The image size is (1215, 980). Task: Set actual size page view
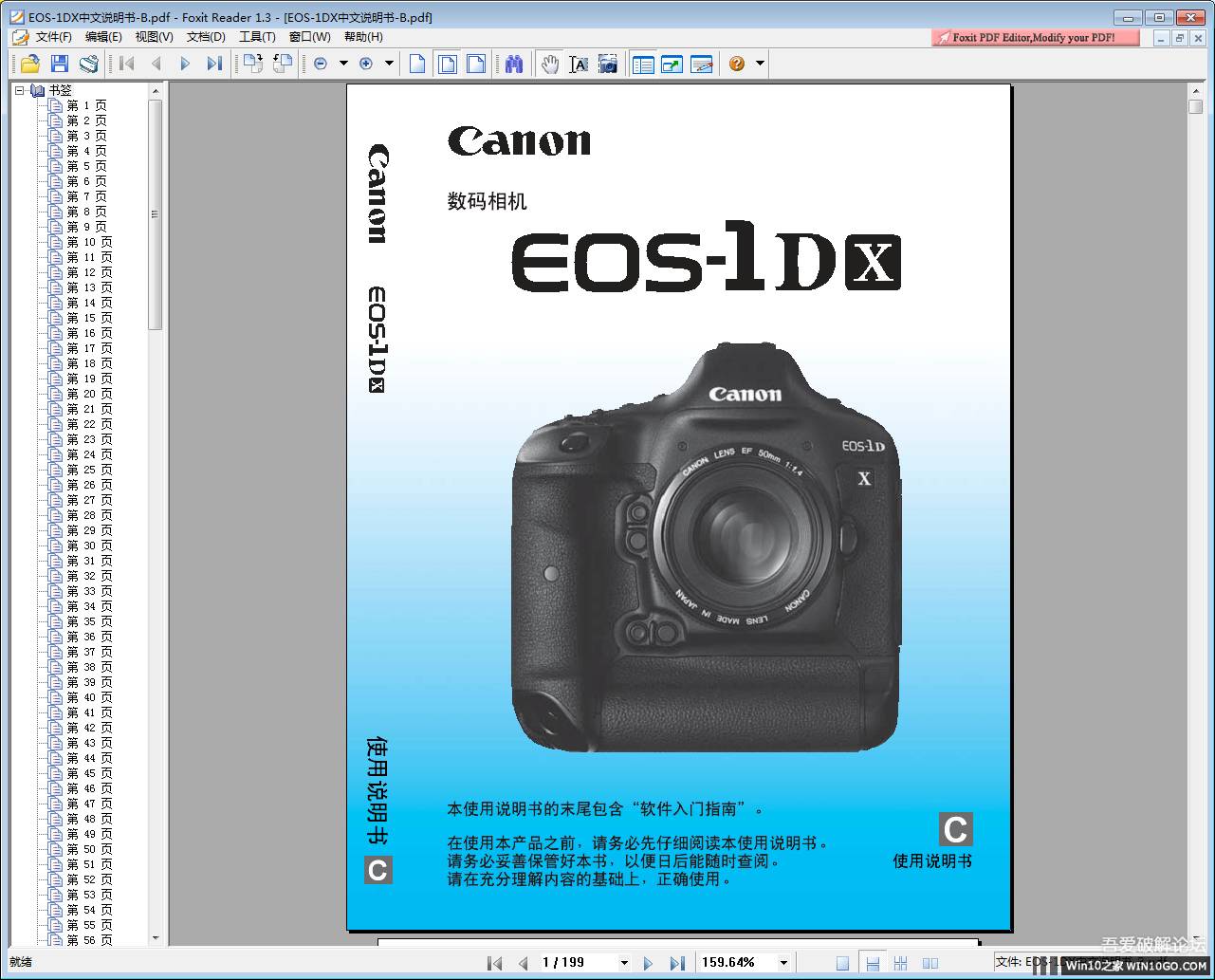click(417, 64)
